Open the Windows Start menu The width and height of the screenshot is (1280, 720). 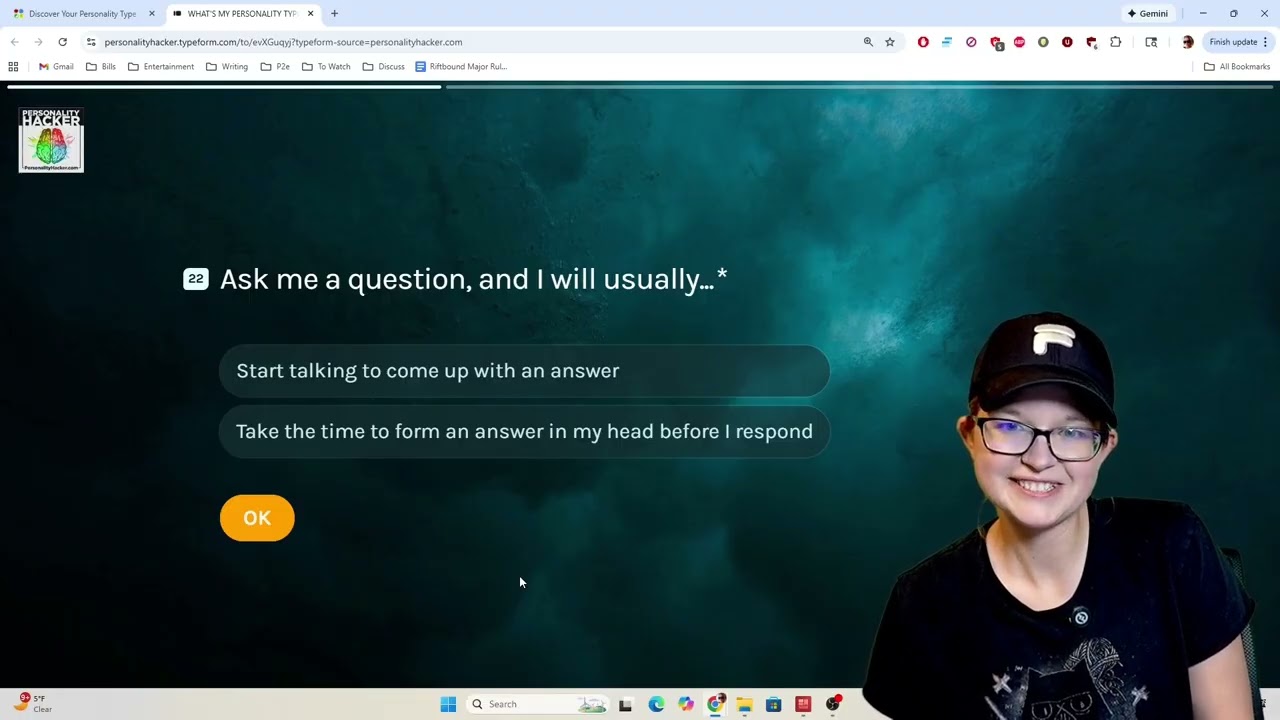448,704
